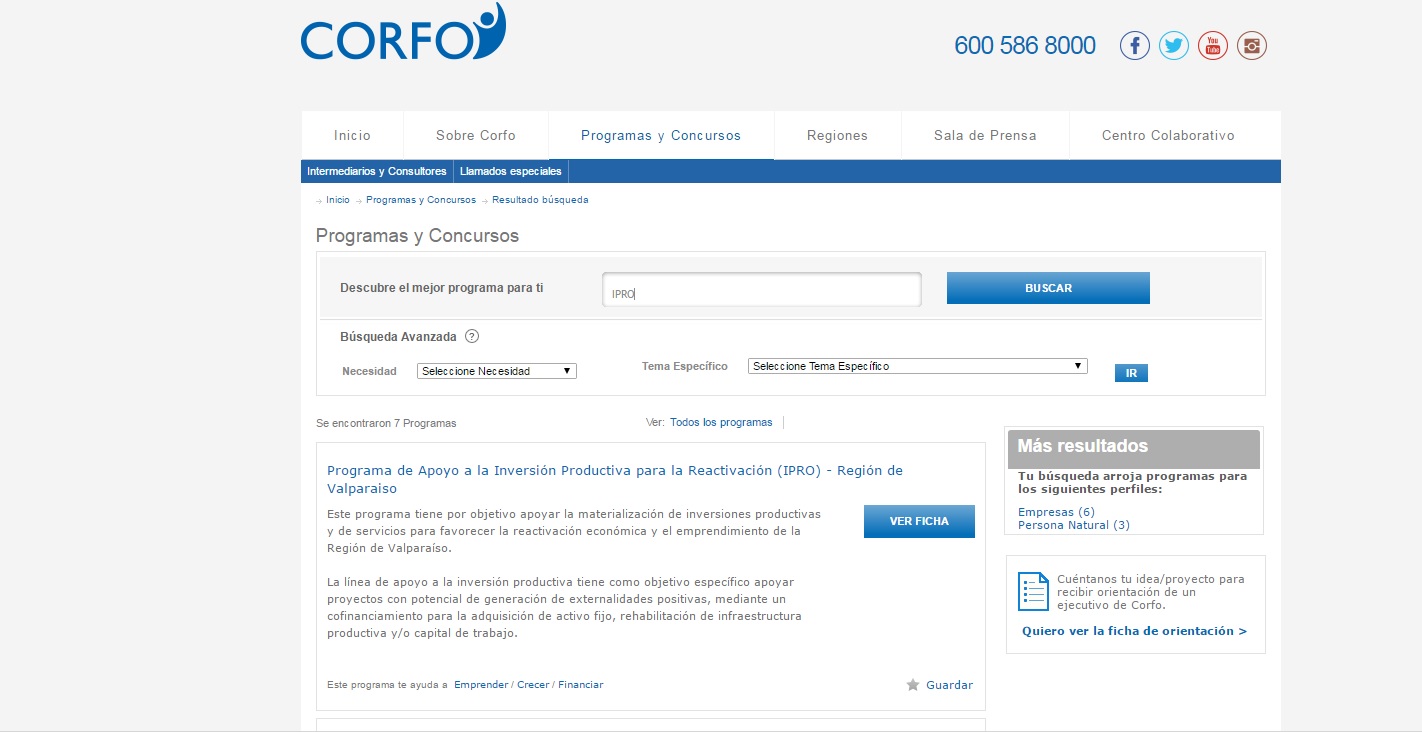Open Quiero ver la ficha de orientación

click(1134, 631)
